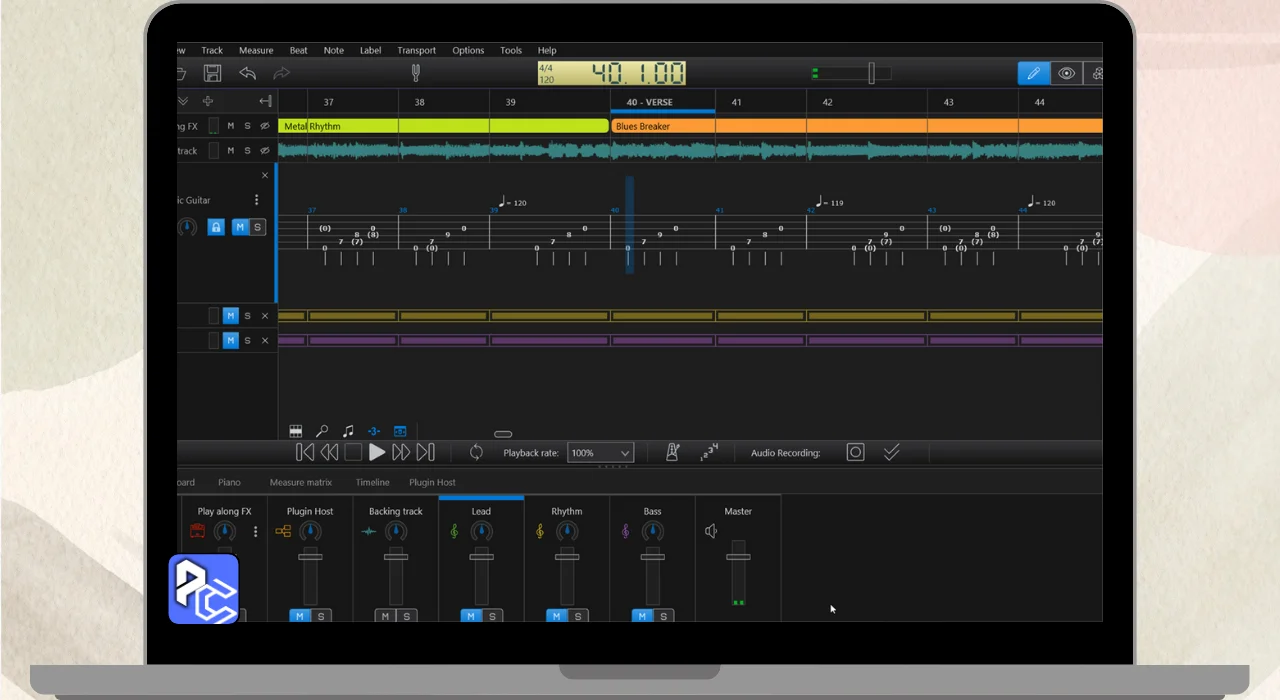Click the metronome icon

tap(673, 453)
